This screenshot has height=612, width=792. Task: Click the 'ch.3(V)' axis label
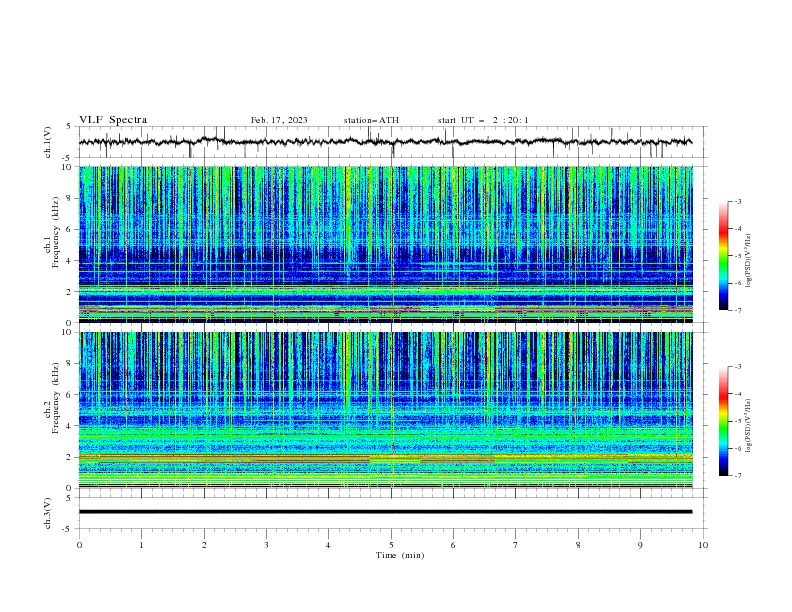[x=48, y=513]
